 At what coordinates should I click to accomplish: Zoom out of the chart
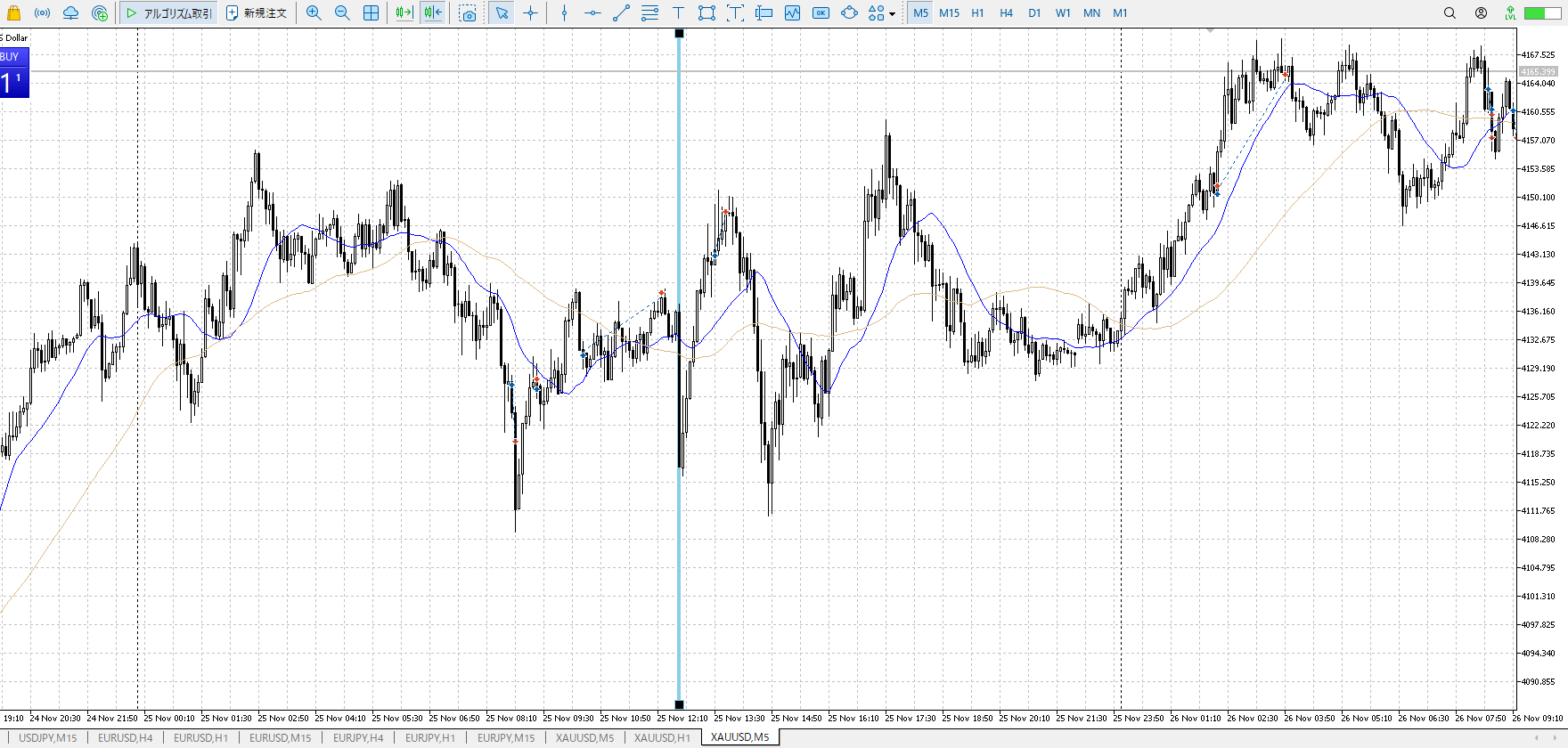click(x=342, y=12)
